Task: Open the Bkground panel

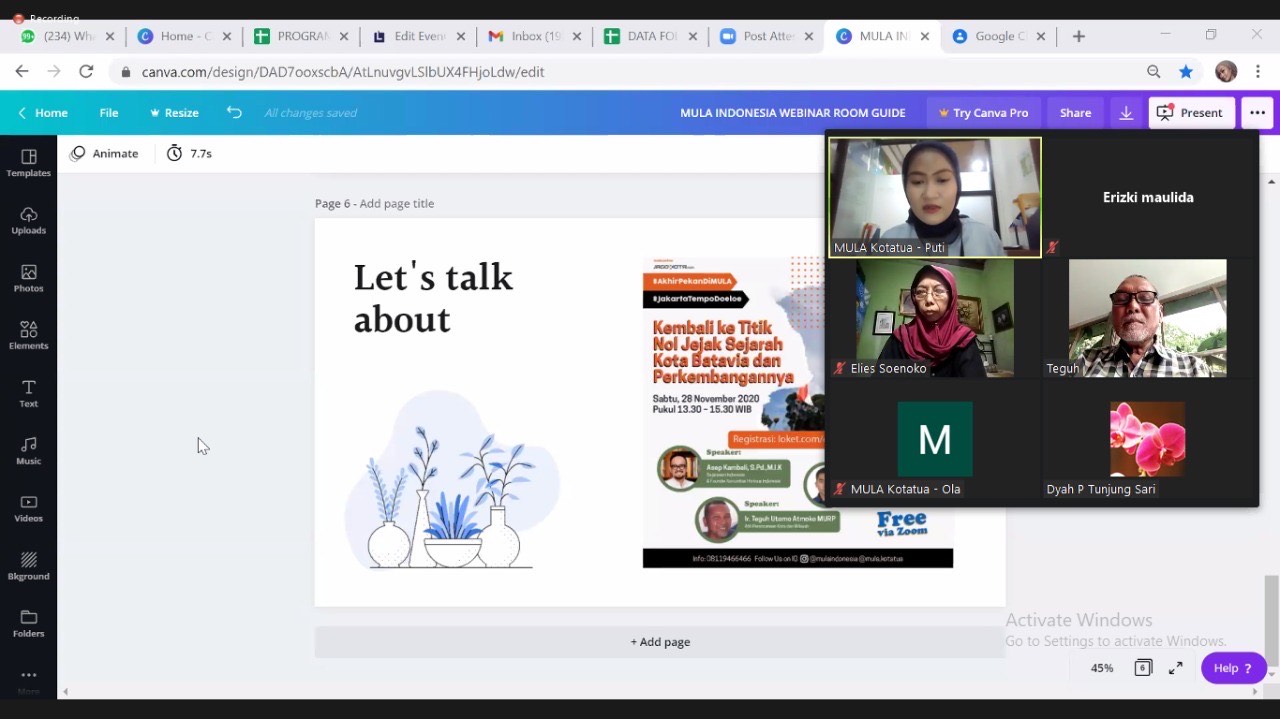Action: (x=28, y=566)
